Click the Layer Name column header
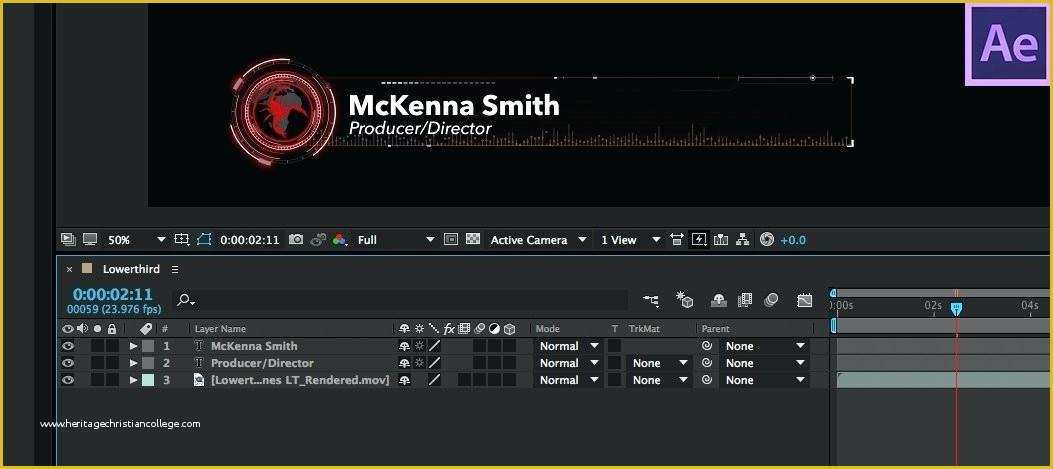1053x469 pixels. (x=220, y=329)
